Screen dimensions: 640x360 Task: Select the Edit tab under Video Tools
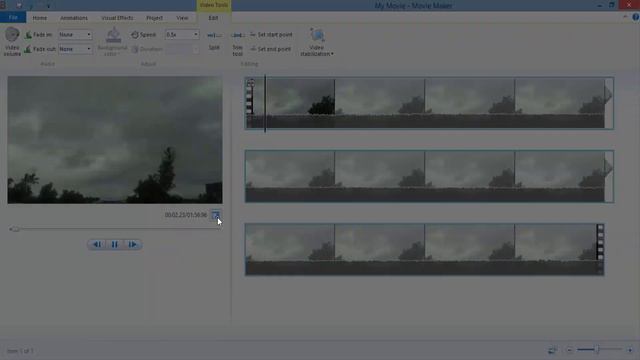[x=213, y=18]
